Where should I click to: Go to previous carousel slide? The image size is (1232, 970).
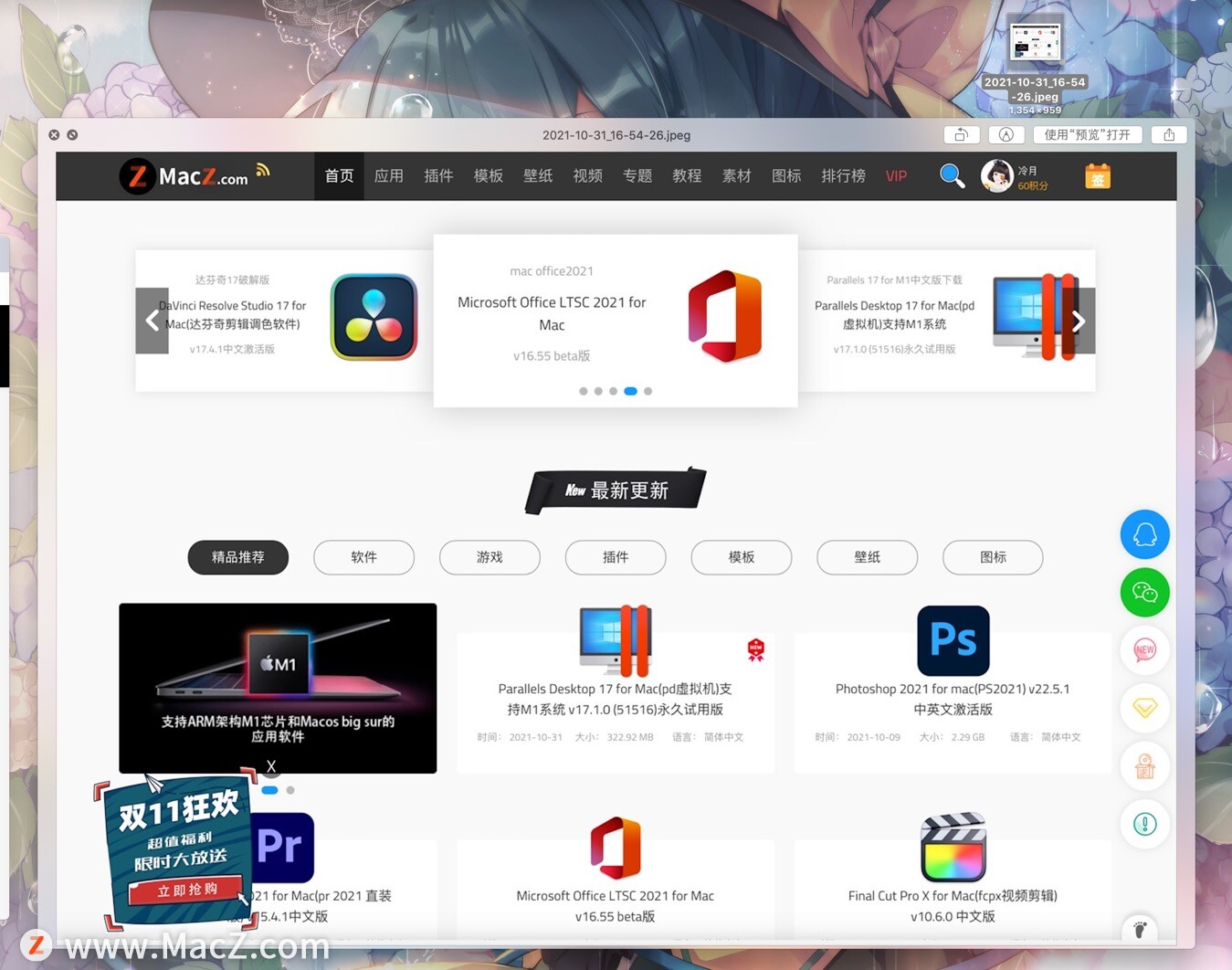pos(152,321)
